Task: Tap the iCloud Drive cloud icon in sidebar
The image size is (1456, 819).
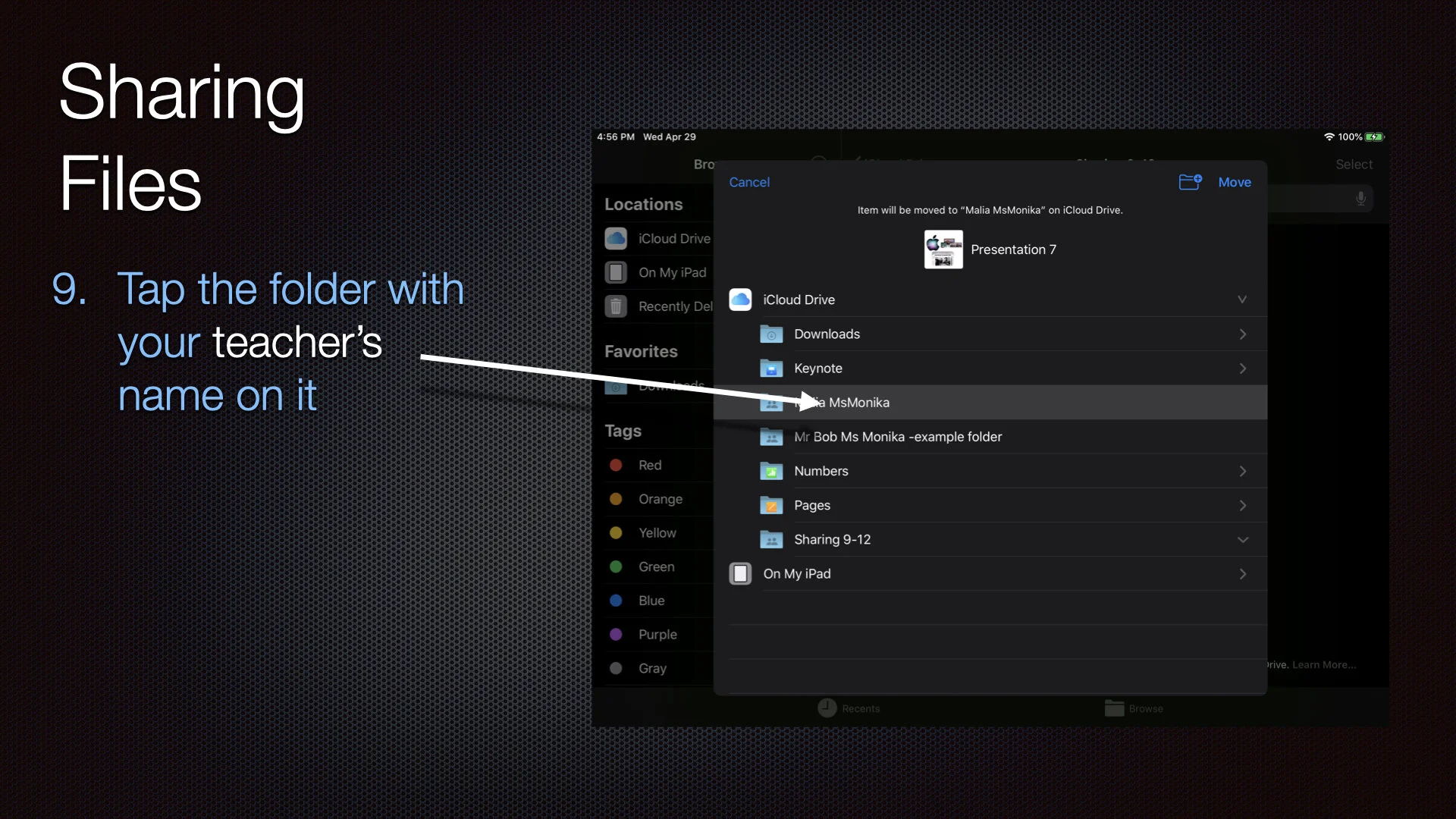Action: pyautogui.click(x=616, y=238)
